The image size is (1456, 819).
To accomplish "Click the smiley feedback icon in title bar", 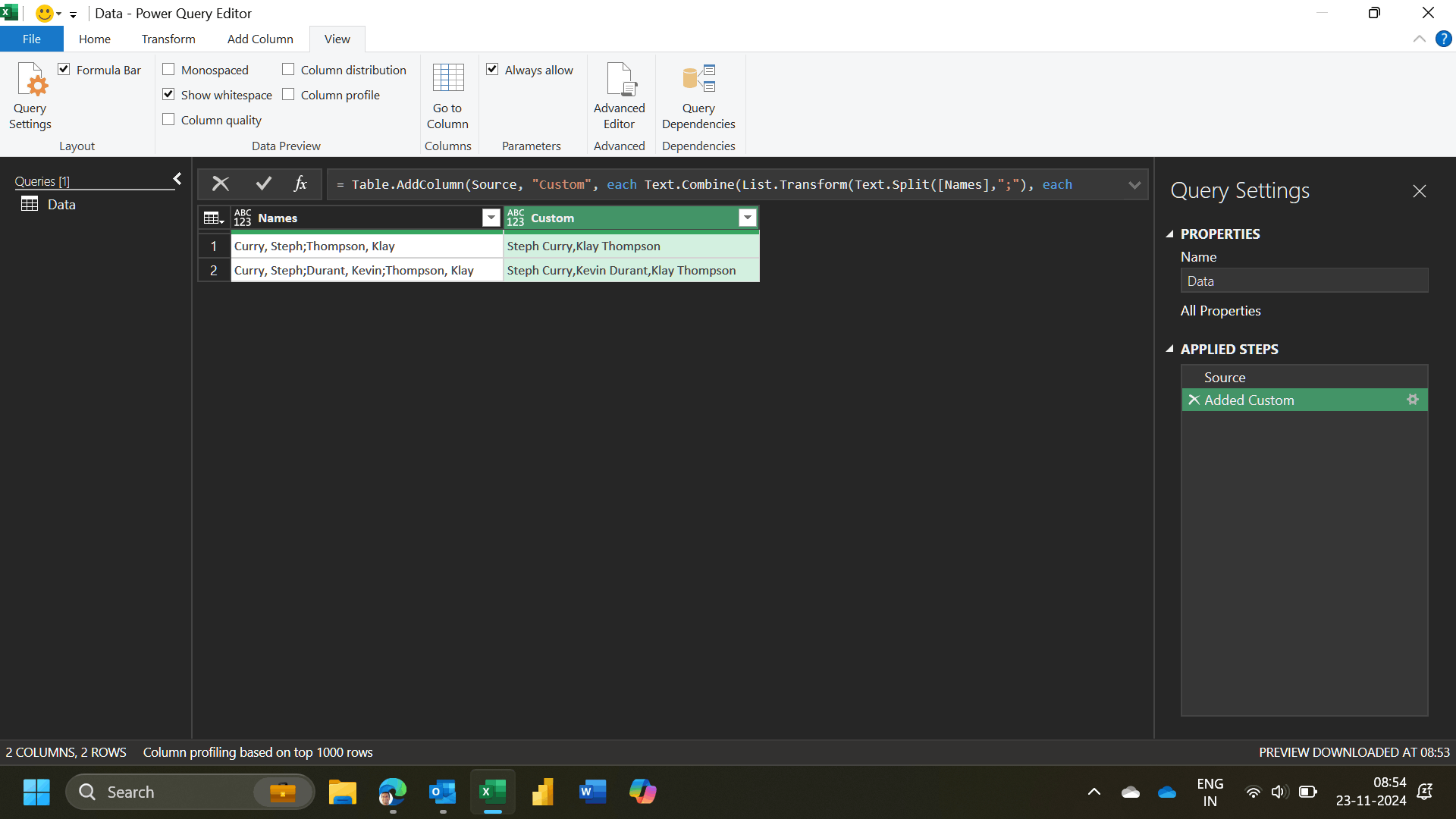I will pyautogui.click(x=45, y=14).
